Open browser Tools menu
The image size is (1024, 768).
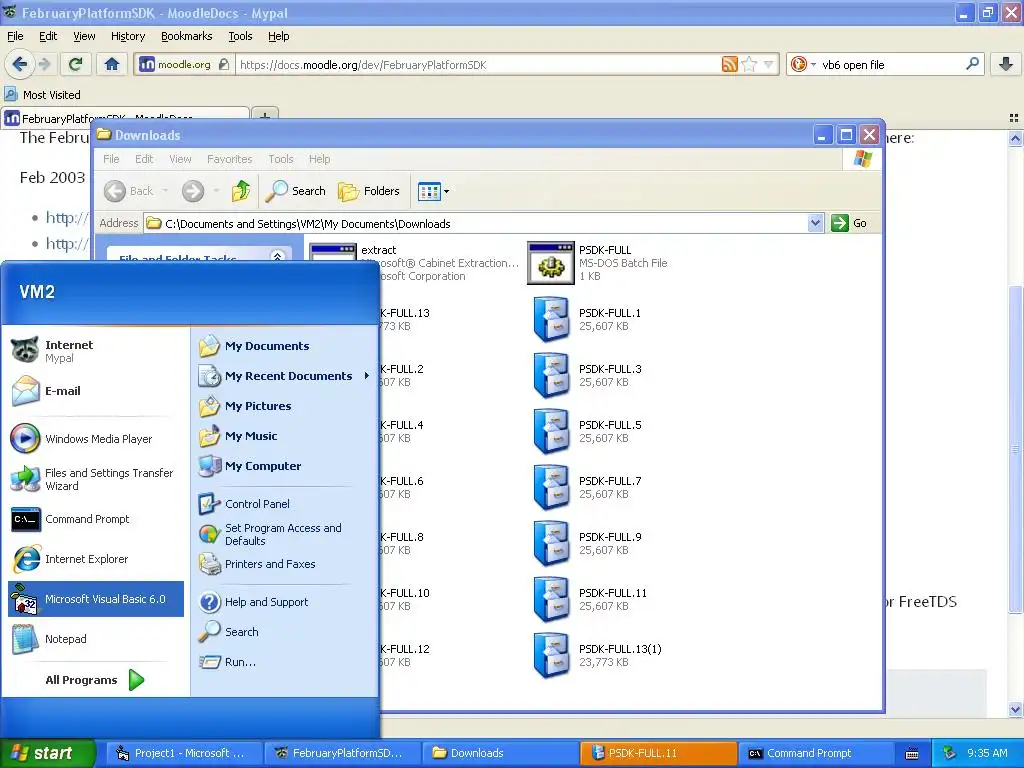click(240, 36)
